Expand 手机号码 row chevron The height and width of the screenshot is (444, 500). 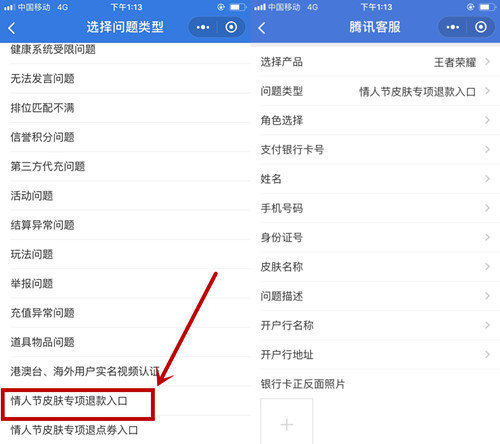pyautogui.click(x=487, y=208)
